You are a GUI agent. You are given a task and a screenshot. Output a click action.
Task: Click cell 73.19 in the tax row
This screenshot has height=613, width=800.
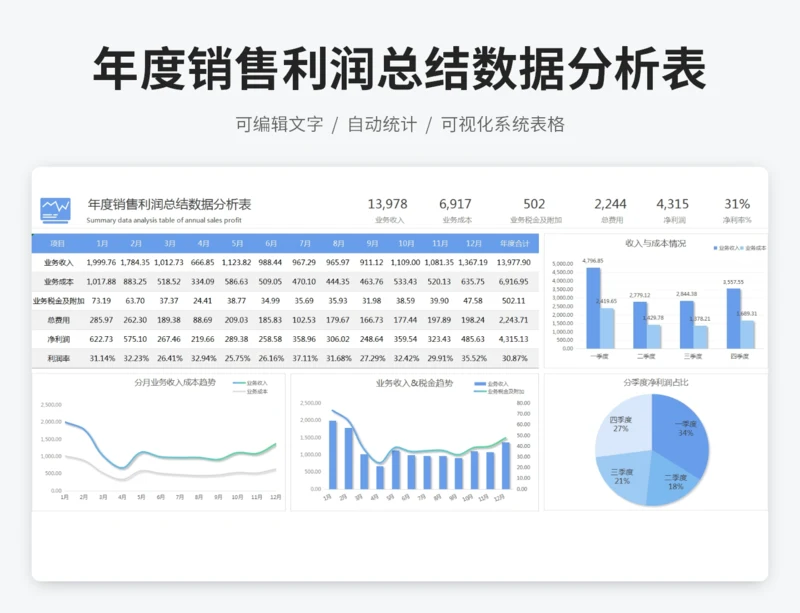(x=101, y=301)
